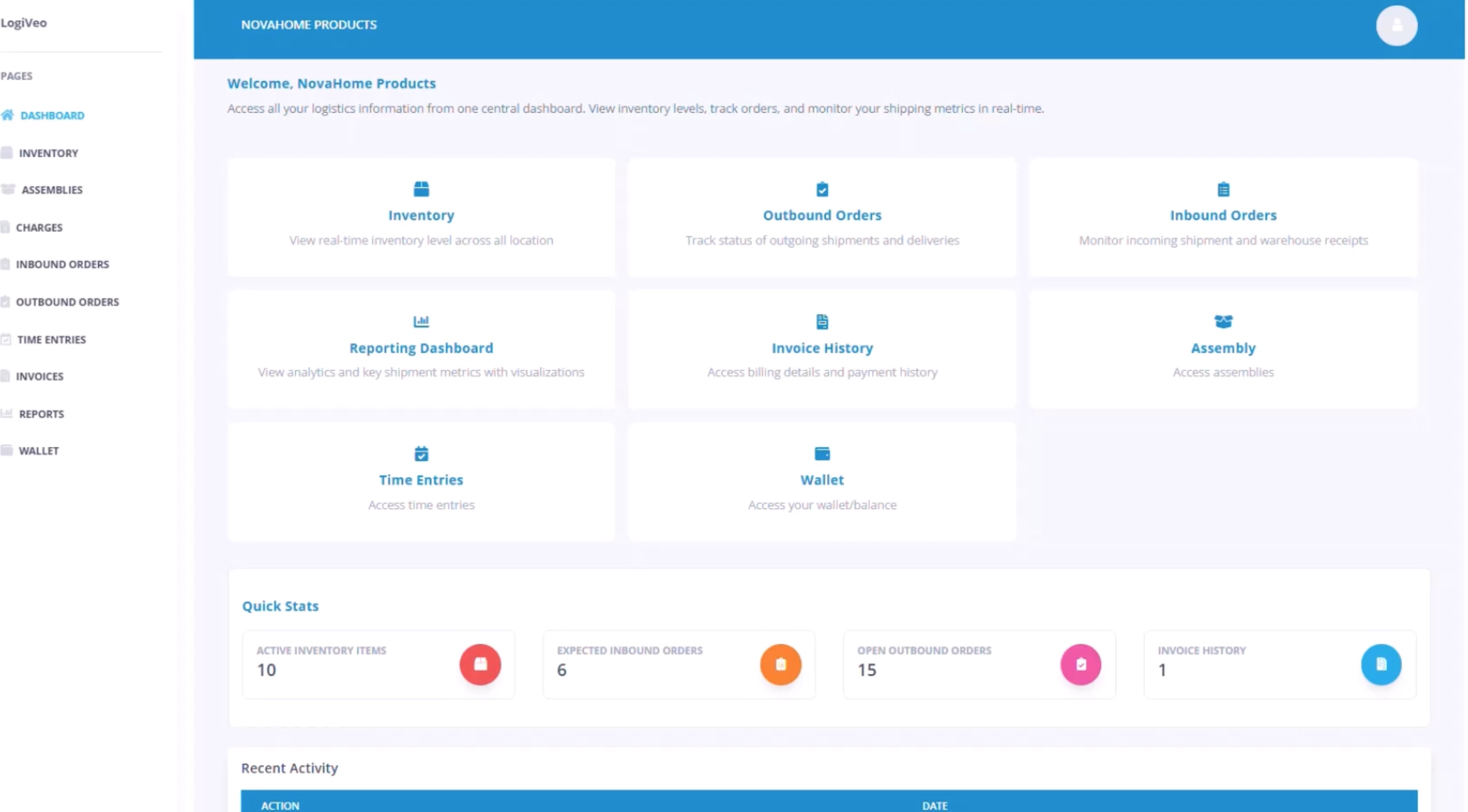Click the Active Inventory Items count 10
This screenshot has height=812, width=1468.
[266, 669]
